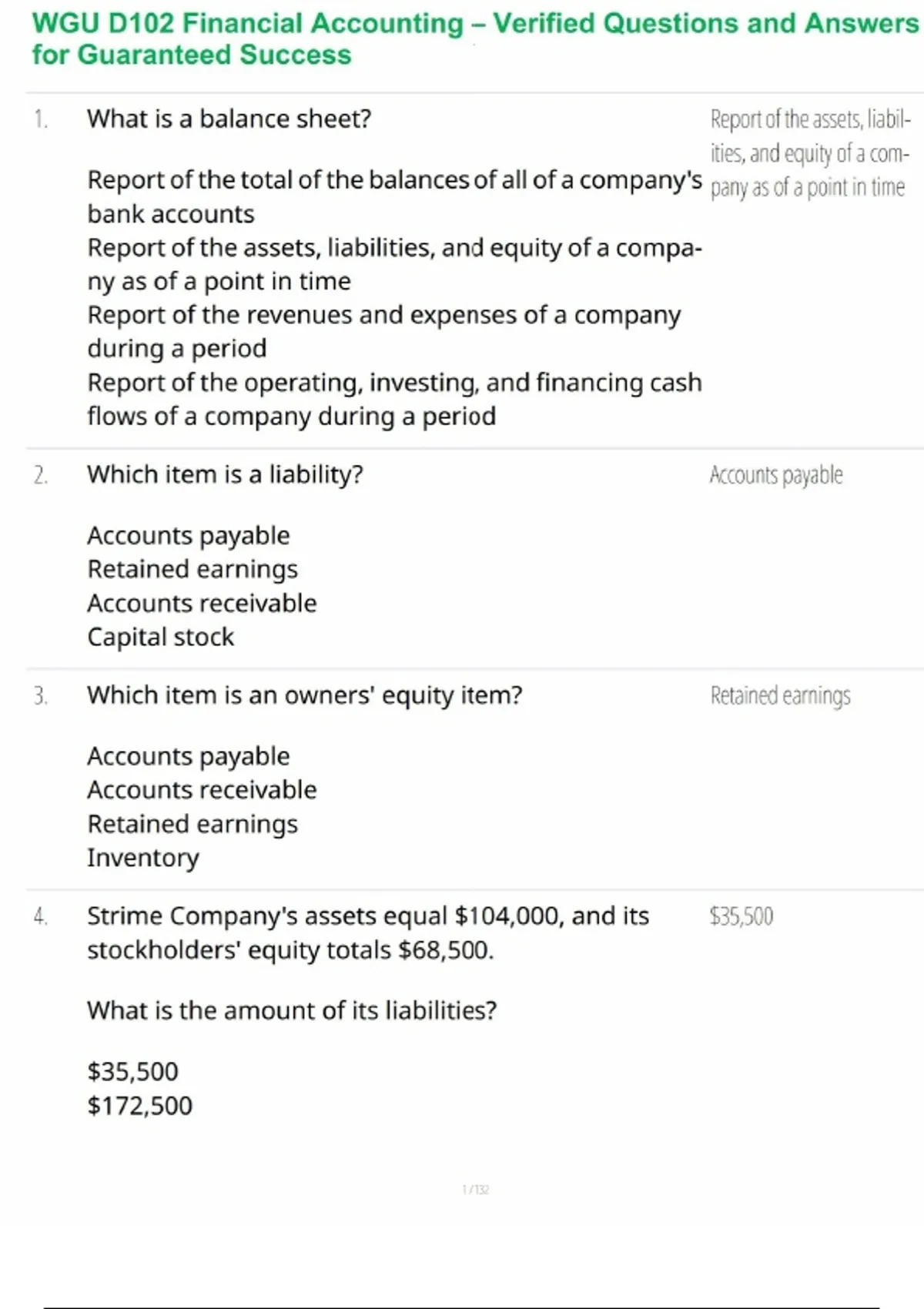Click the Strime Company assets question text
The width and height of the screenshot is (924, 1309).
tap(368, 932)
